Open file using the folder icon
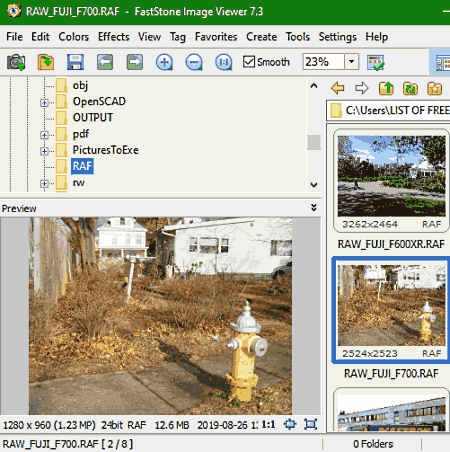The image size is (450, 452). click(46, 62)
